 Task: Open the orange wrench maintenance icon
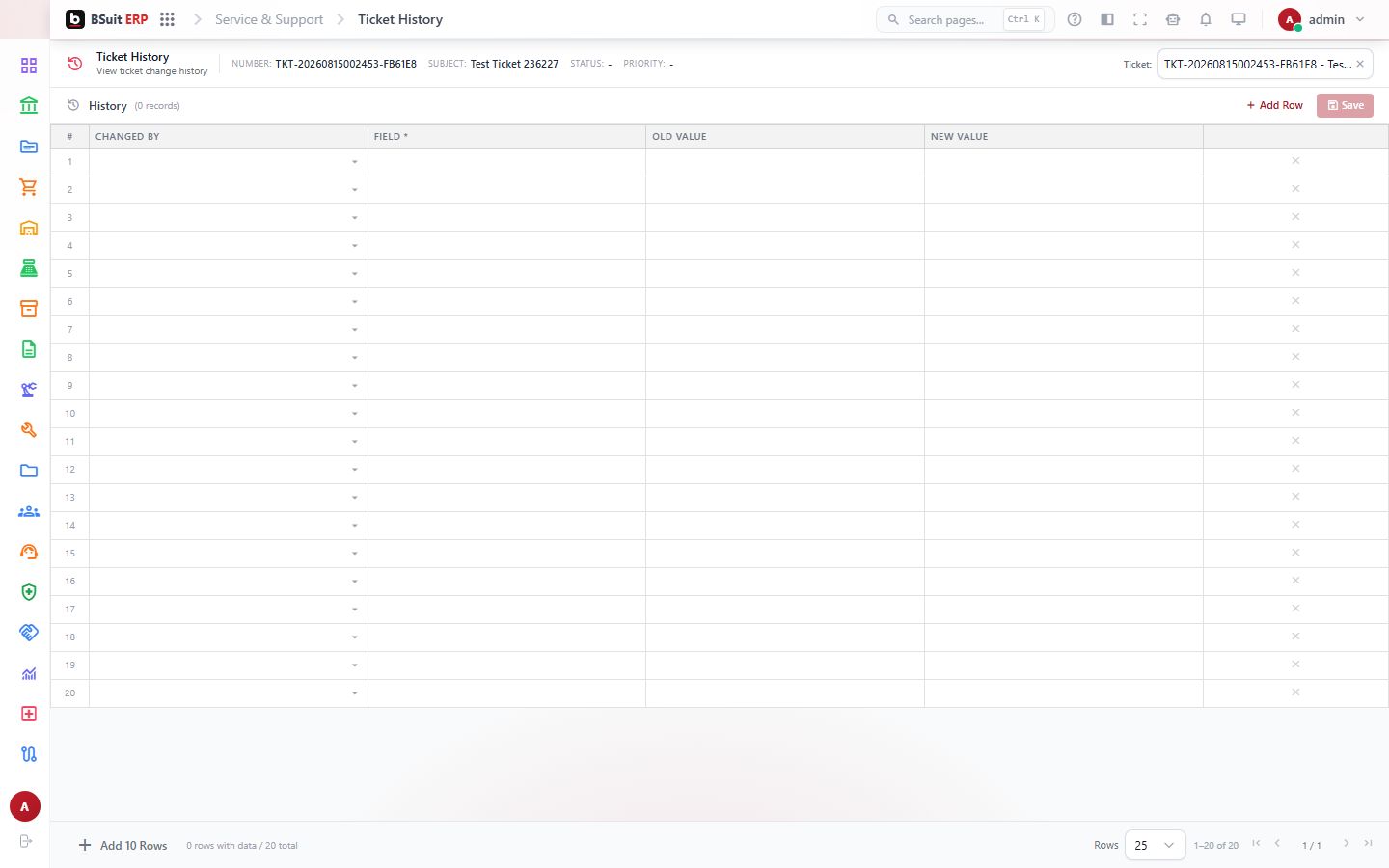point(29,430)
